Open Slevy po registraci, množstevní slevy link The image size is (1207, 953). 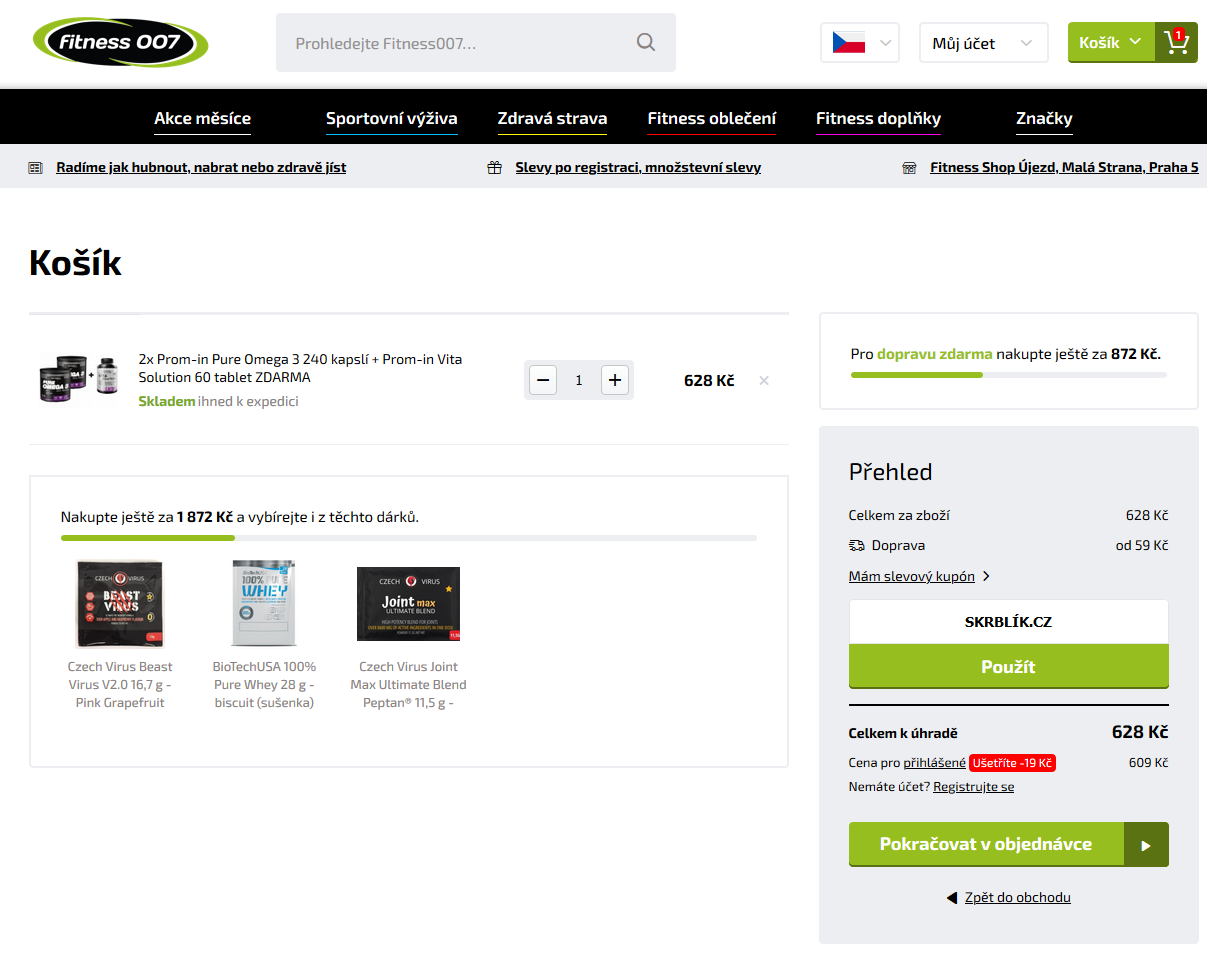tap(638, 168)
